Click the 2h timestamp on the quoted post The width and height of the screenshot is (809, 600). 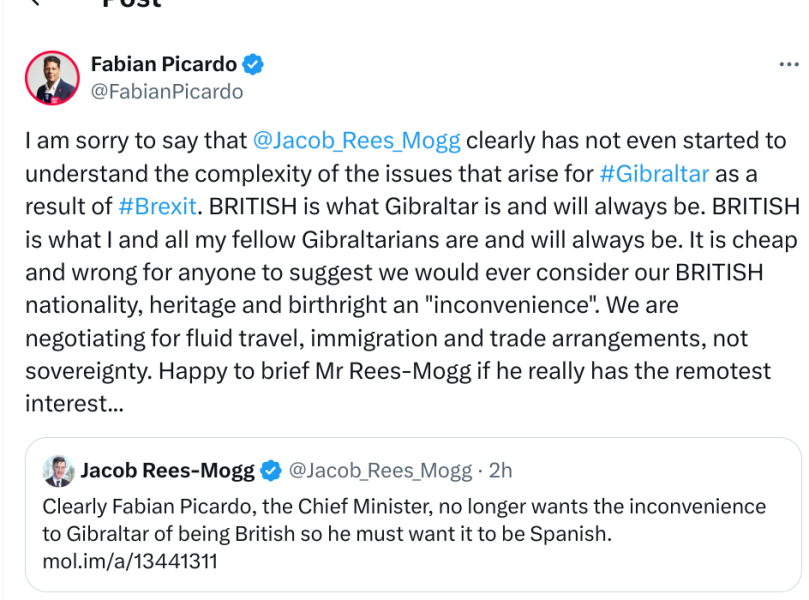click(x=498, y=470)
